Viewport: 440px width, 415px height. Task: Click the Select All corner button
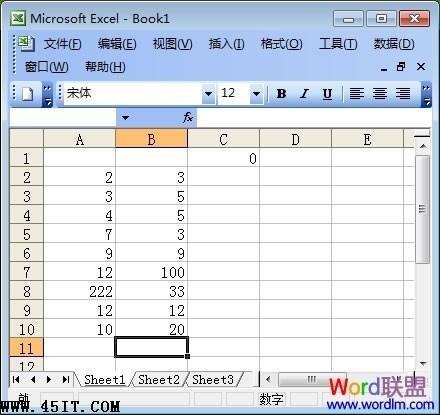[27, 139]
